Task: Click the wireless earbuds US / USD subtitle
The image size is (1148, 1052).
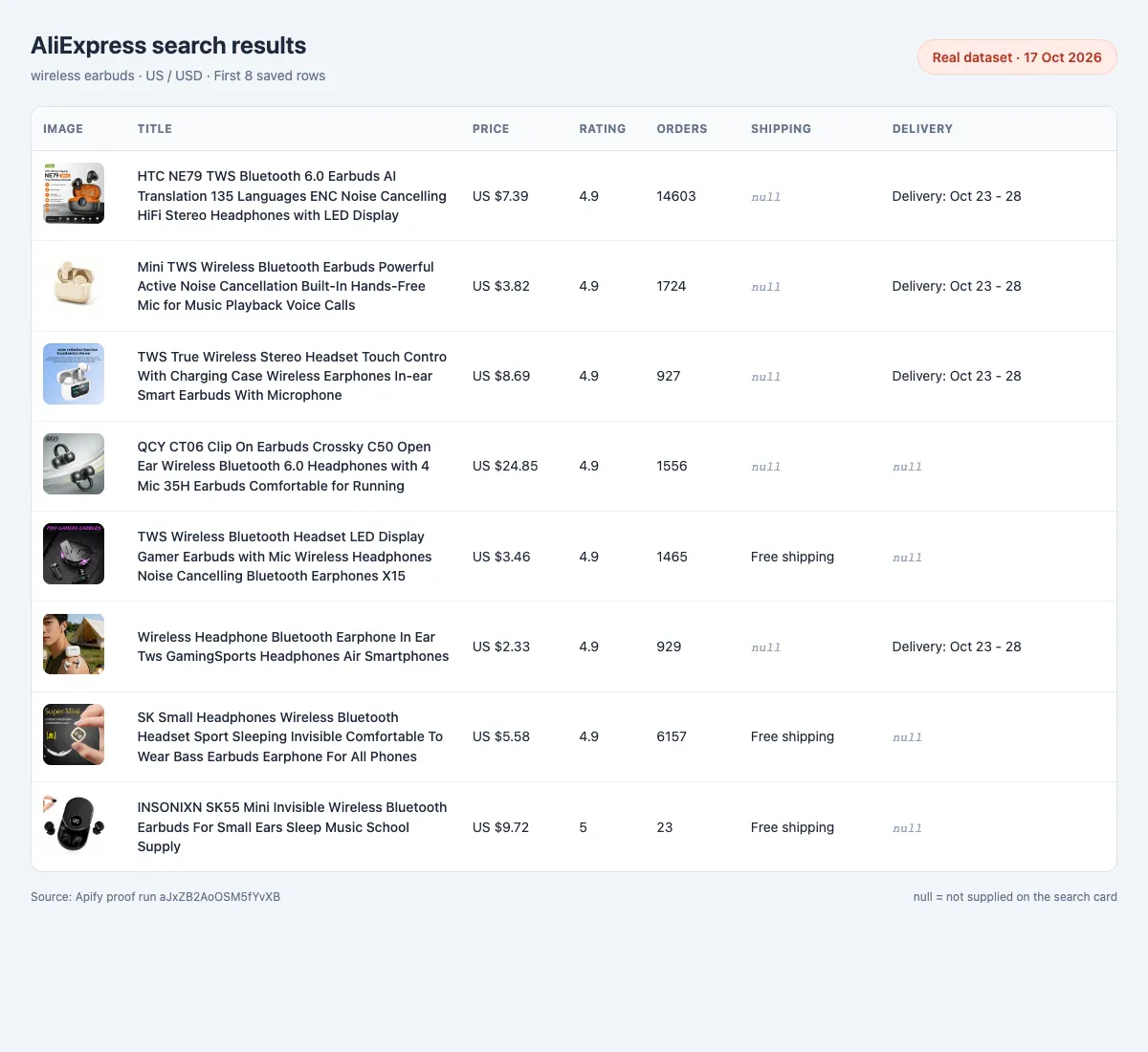Action: click(178, 76)
